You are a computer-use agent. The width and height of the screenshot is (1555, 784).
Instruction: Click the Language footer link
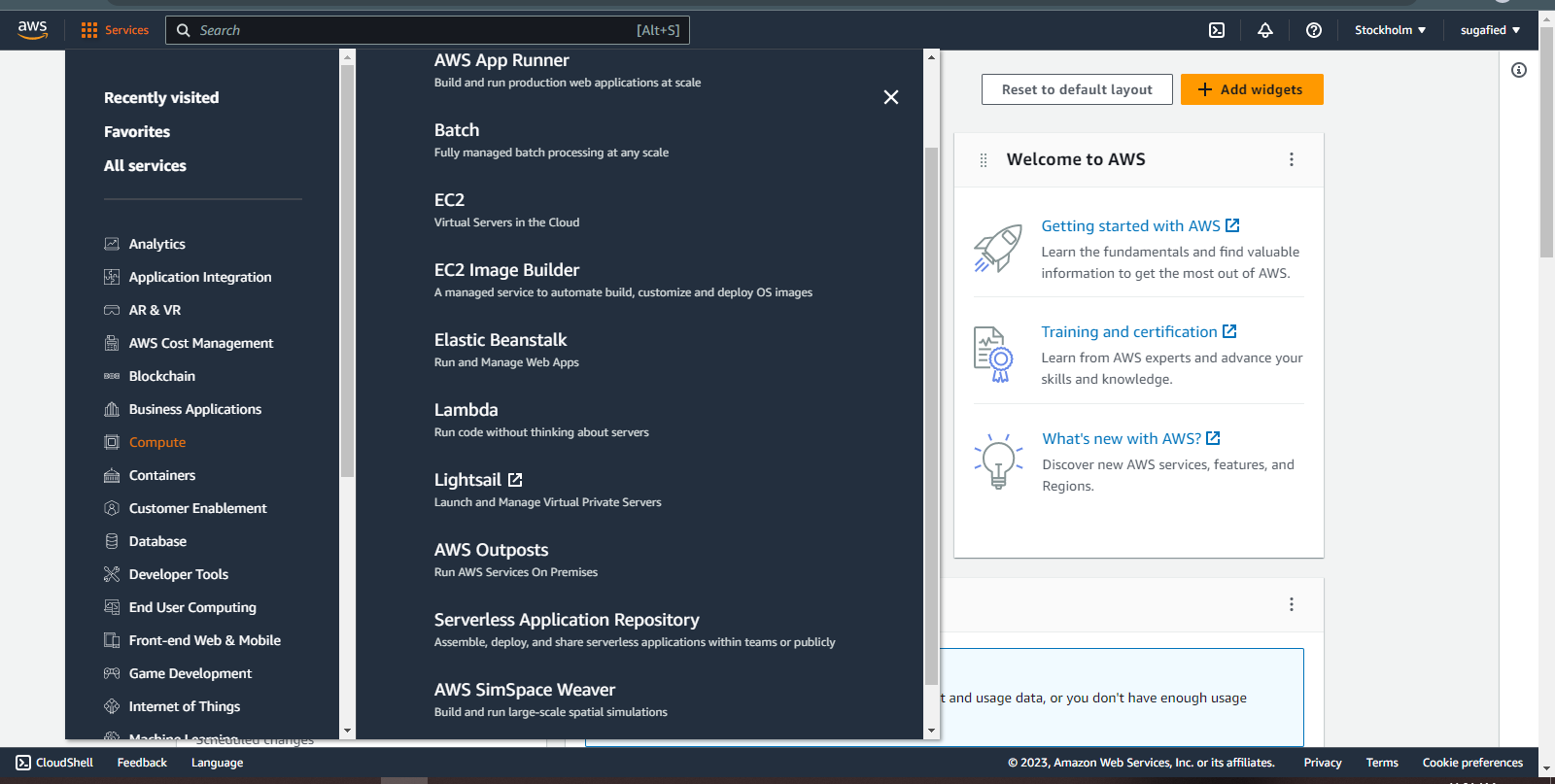coord(217,763)
